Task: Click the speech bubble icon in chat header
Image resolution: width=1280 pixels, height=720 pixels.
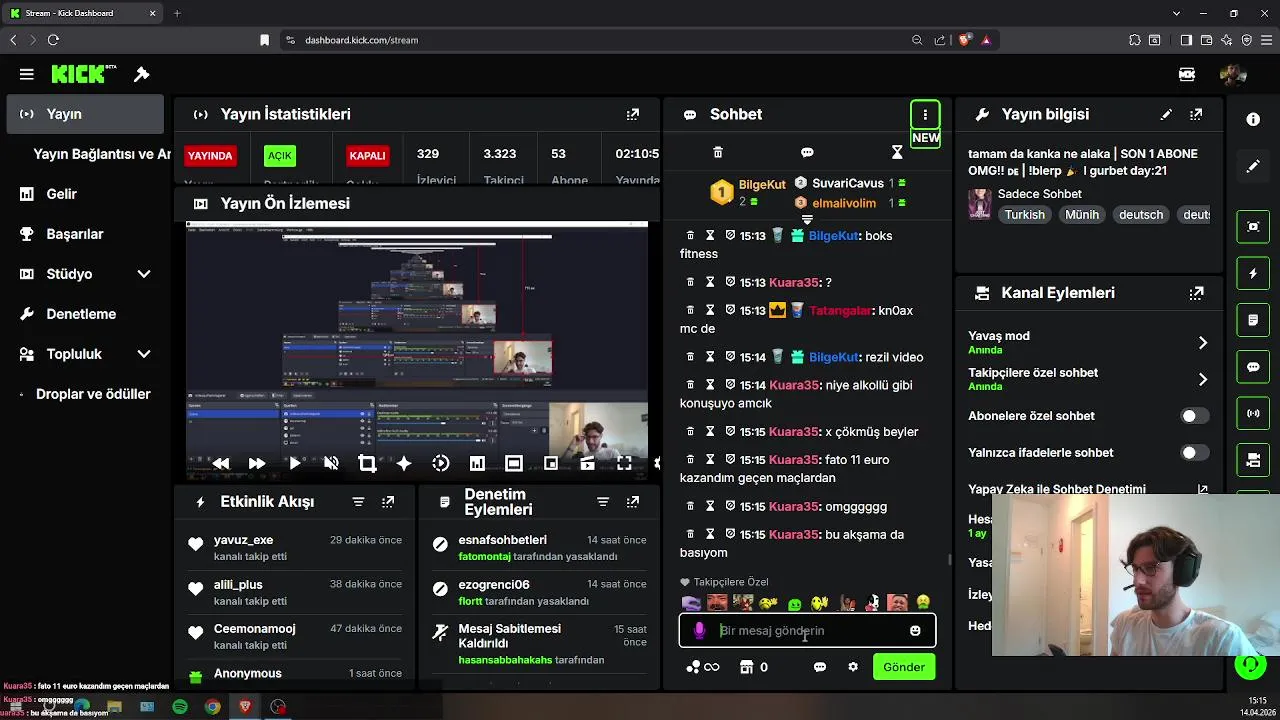Action: point(807,152)
